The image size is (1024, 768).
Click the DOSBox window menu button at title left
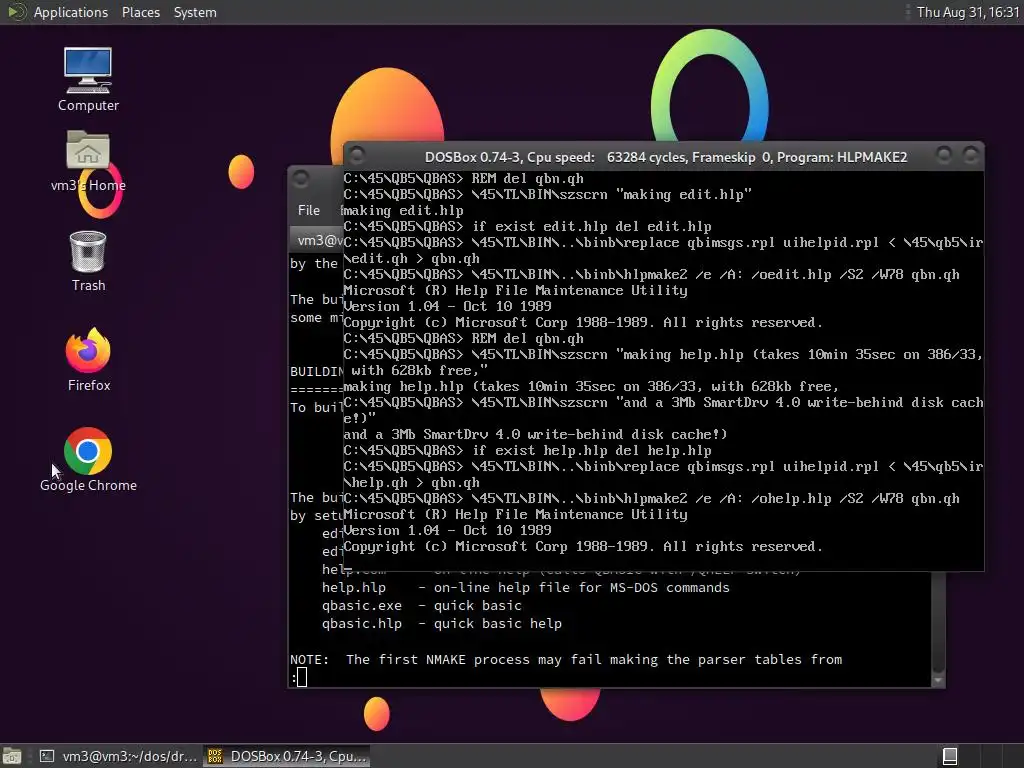click(357, 155)
